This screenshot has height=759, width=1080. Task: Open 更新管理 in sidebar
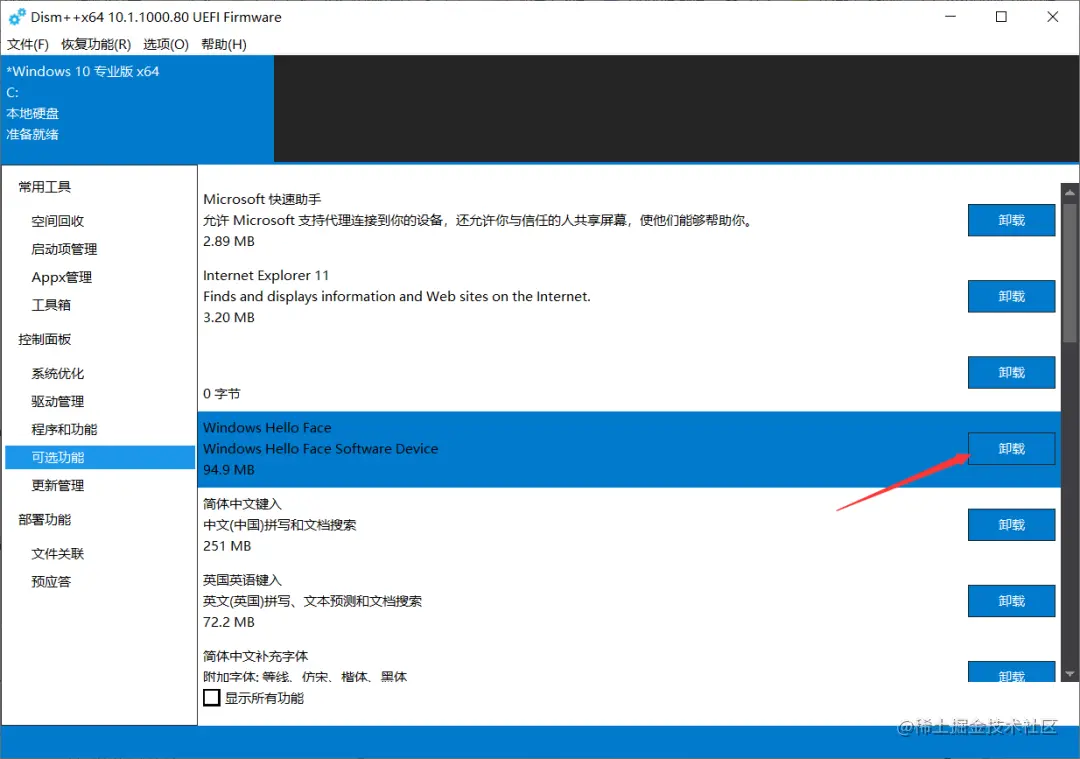58,486
